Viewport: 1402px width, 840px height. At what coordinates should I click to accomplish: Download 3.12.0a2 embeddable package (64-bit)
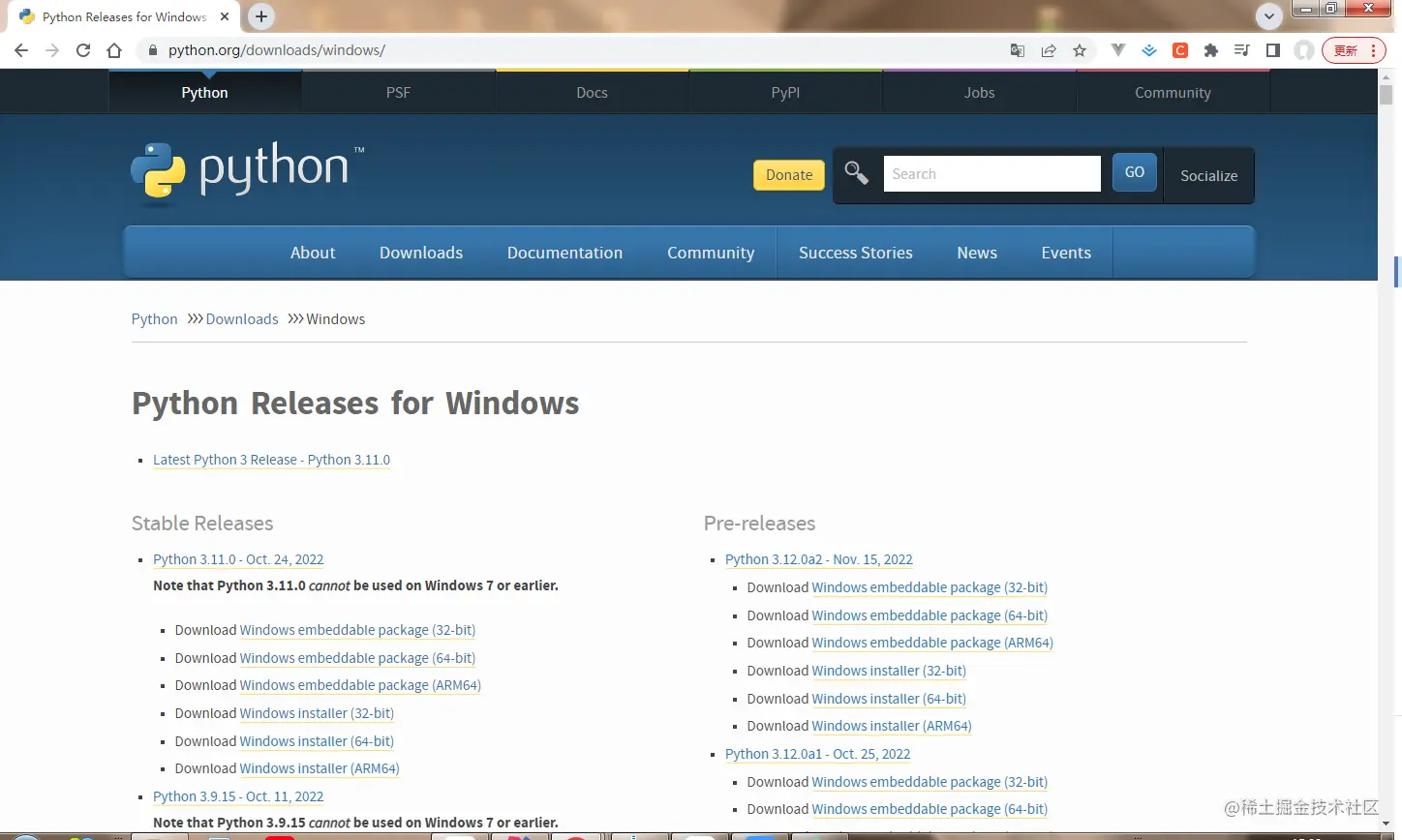coord(930,615)
